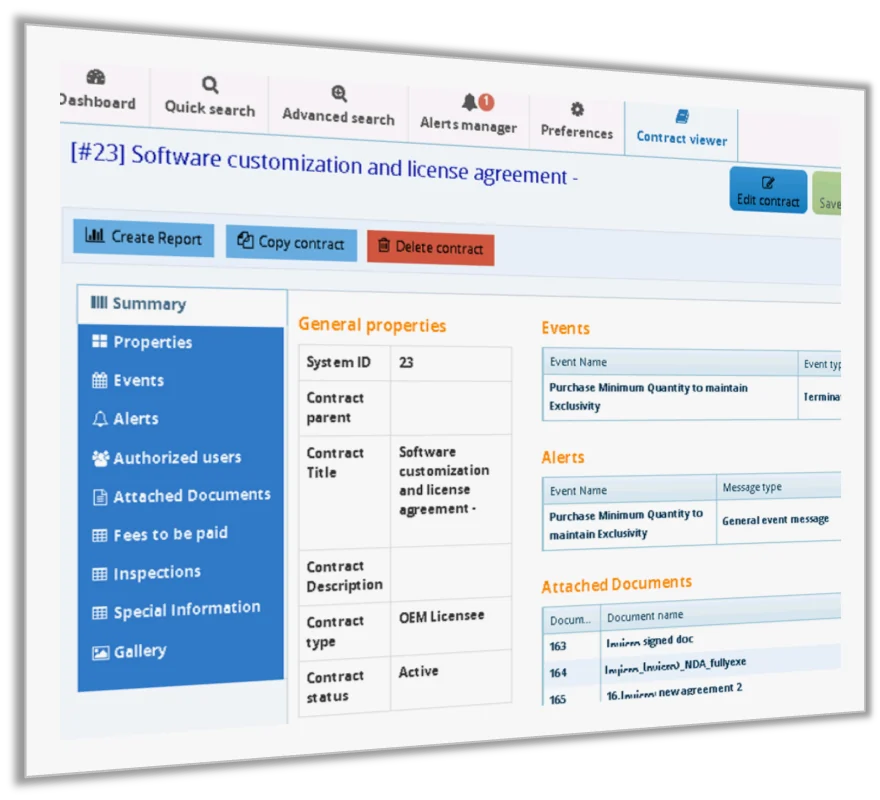This screenshot has width=880, height=800.
Task: Click the Copy contract button
Action: (291, 243)
